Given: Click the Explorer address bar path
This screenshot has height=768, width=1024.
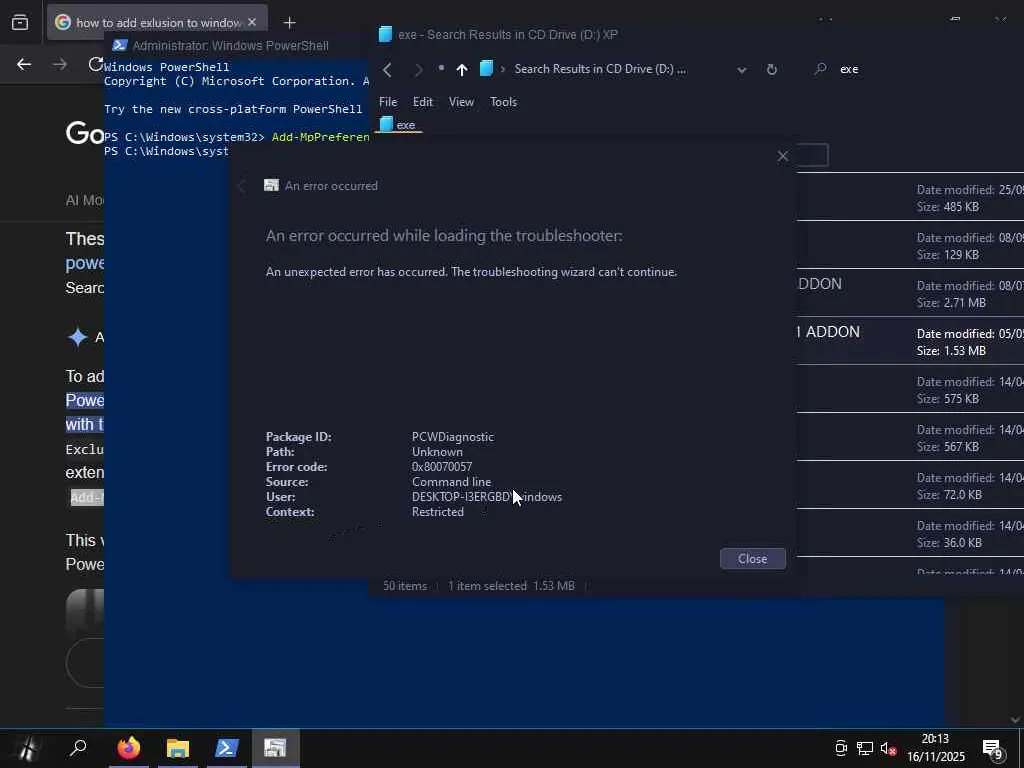Looking at the screenshot, I should pos(600,69).
